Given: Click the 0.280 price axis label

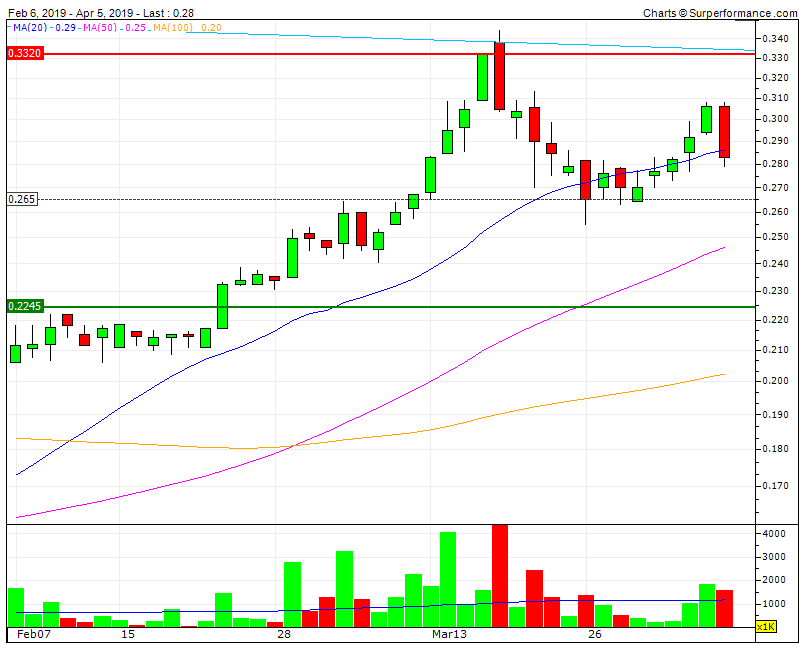Looking at the screenshot, I should [775, 164].
